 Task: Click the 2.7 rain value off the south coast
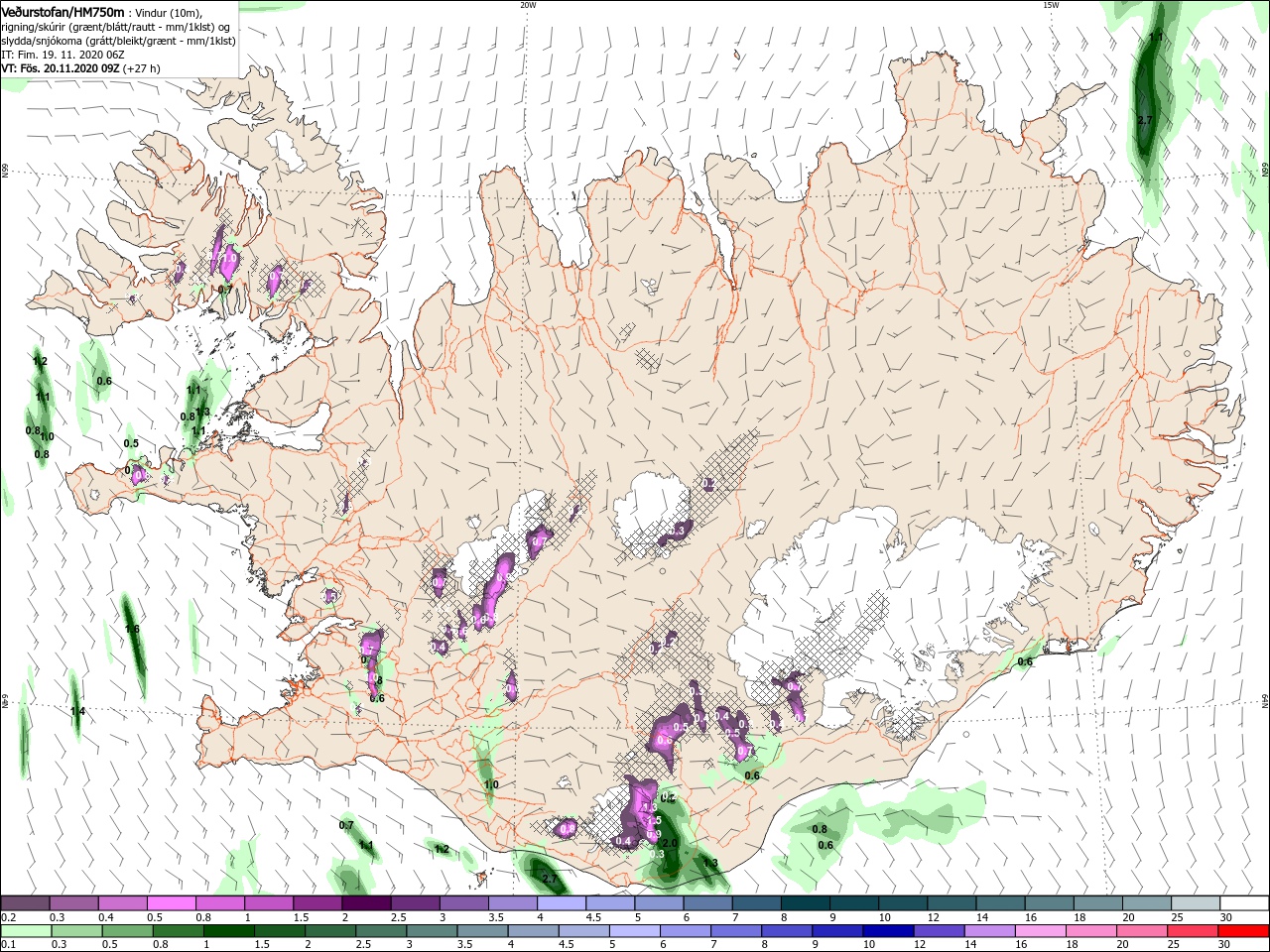(x=549, y=879)
